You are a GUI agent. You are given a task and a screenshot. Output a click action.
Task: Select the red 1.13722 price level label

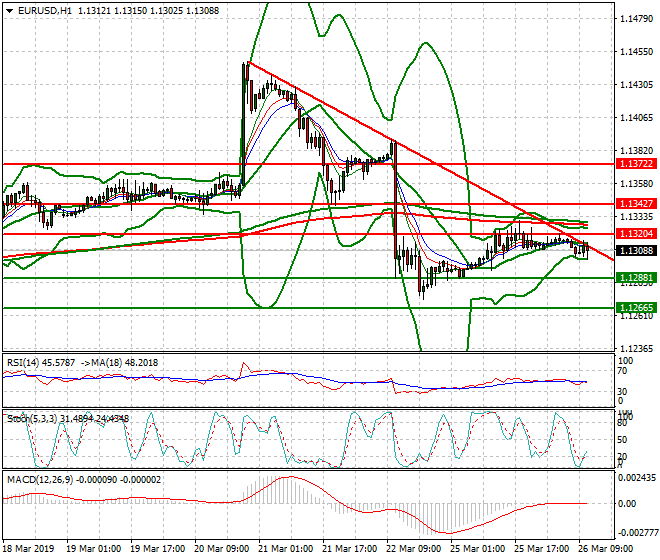(636, 164)
